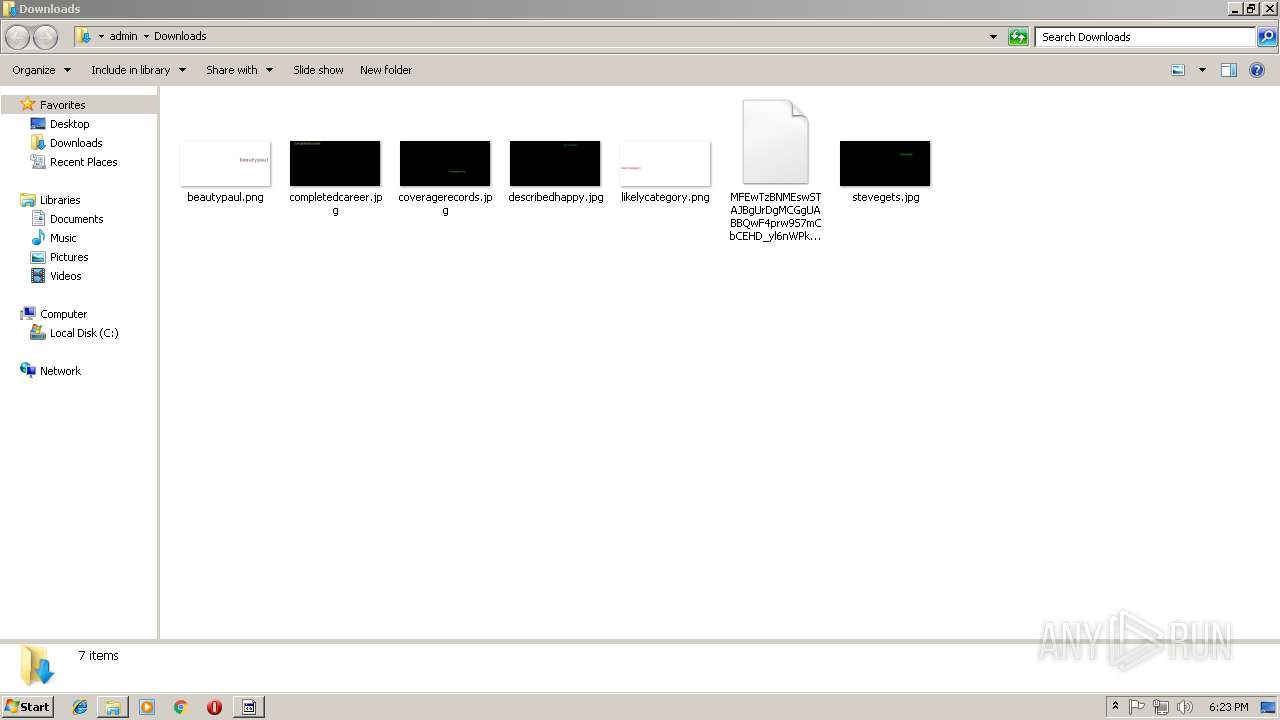The width and height of the screenshot is (1280, 720).
Task: Select the completedcareer.jpg thumbnail
Action: pos(335,163)
